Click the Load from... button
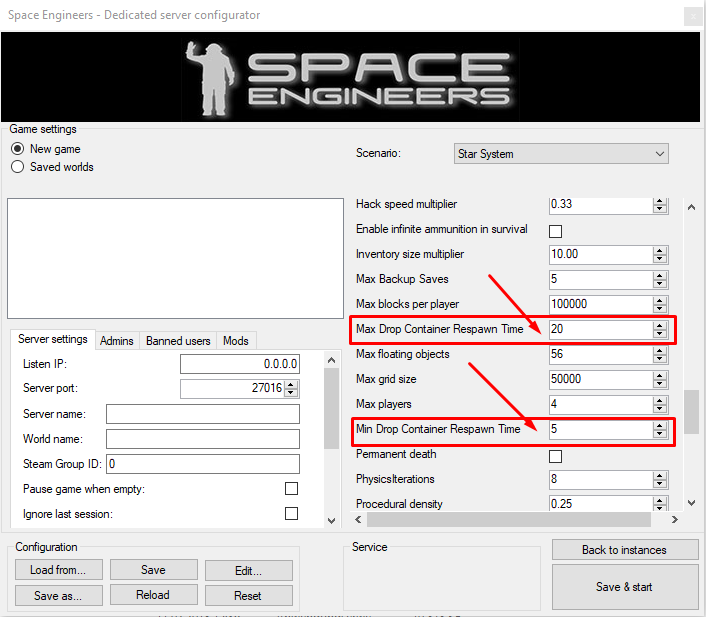Image resolution: width=706 pixels, height=617 pixels. [59, 570]
